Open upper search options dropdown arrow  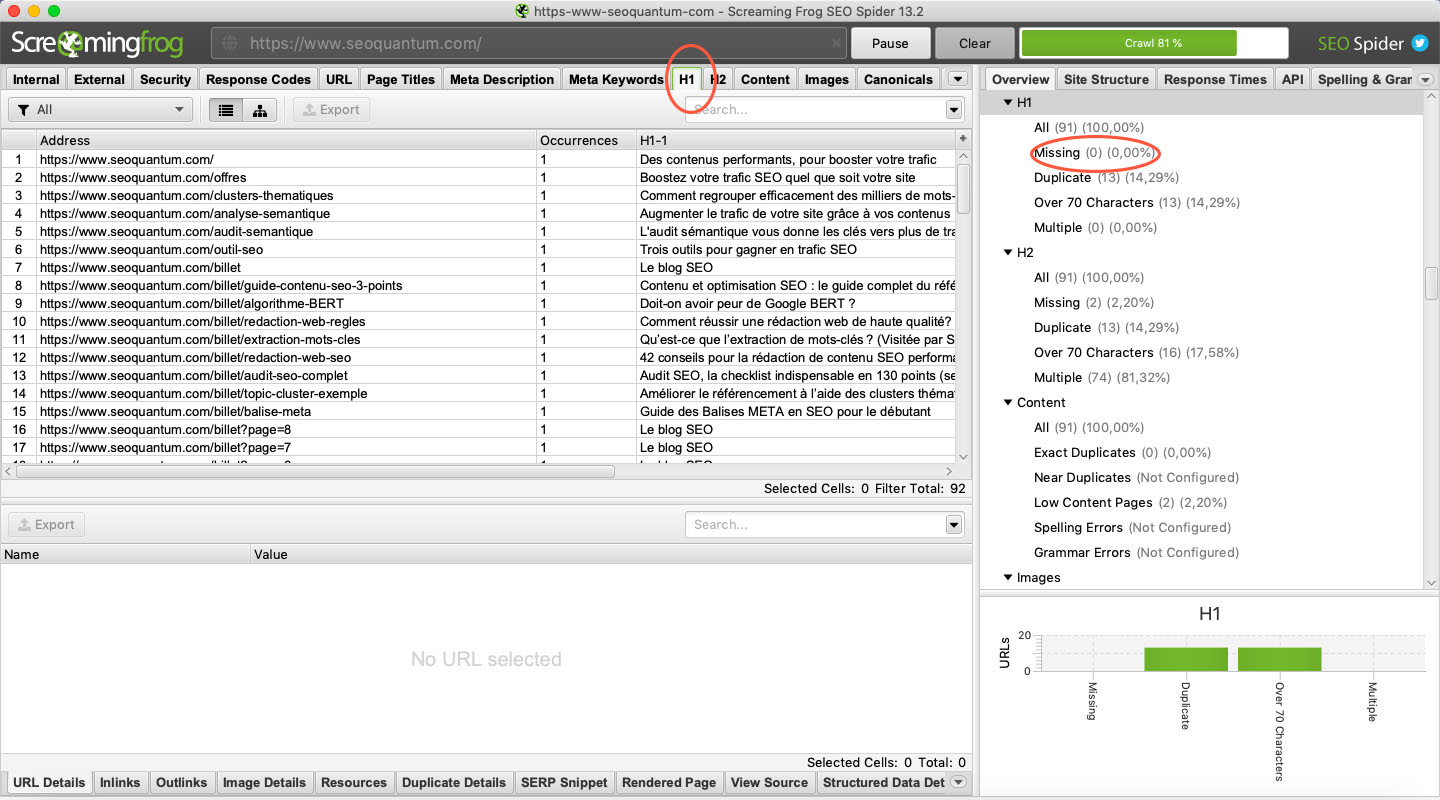pyautogui.click(x=954, y=110)
